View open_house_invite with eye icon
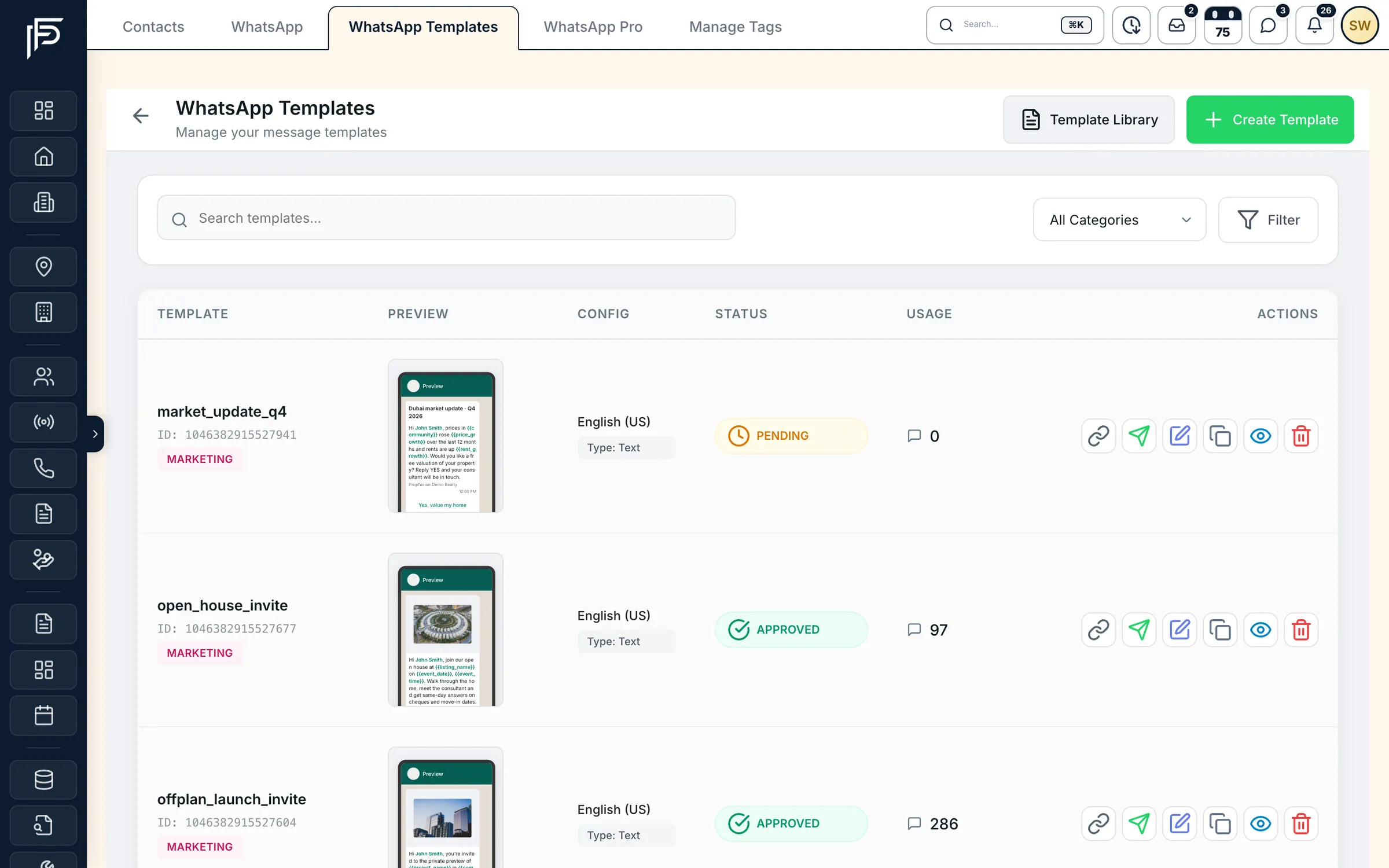Image resolution: width=1389 pixels, height=868 pixels. tap(1261, 630)
